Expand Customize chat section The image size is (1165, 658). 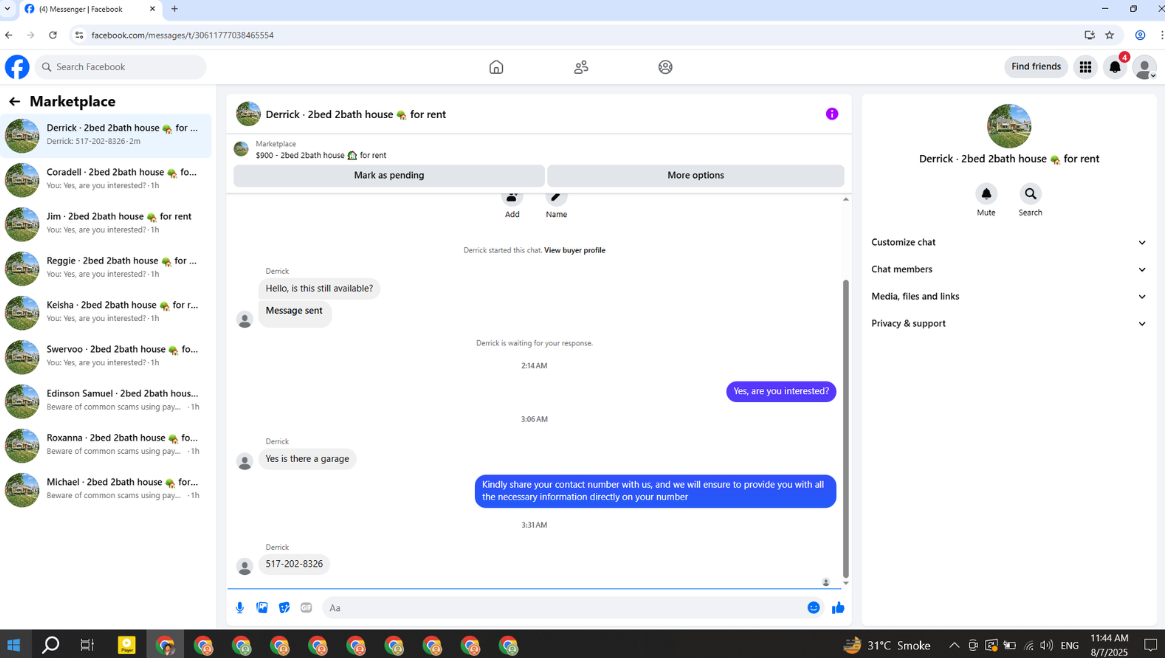1008,242
